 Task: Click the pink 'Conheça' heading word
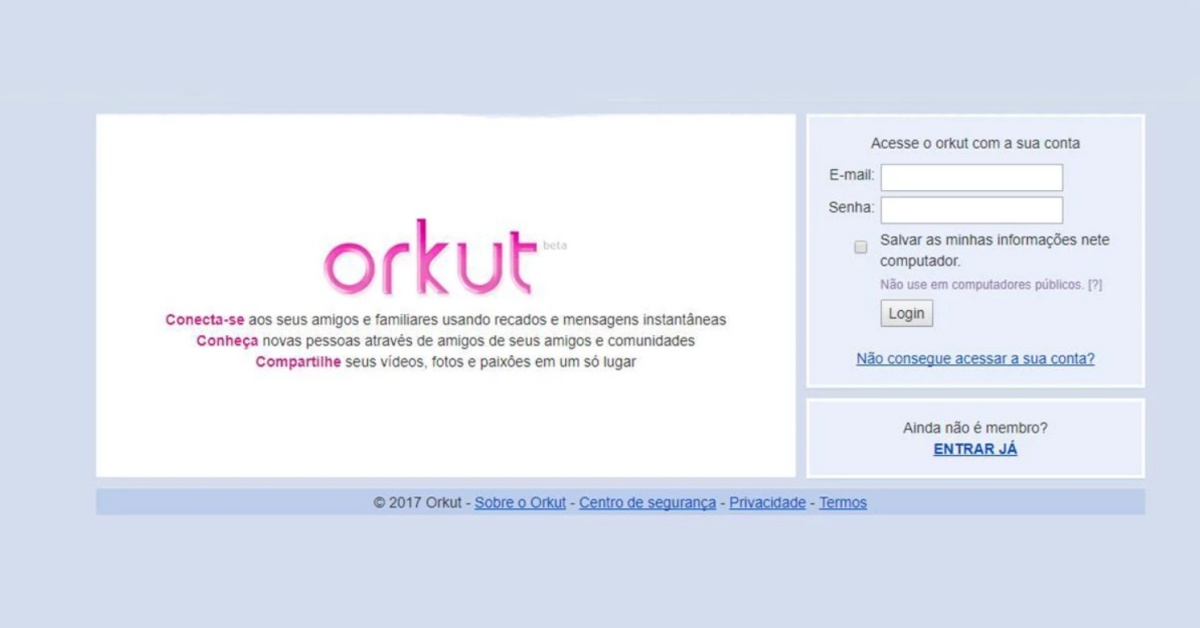tap(227, 341)
